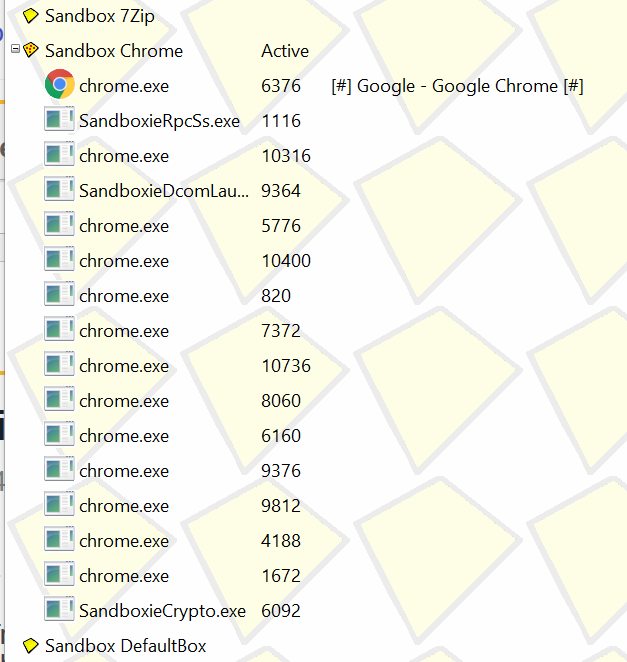The width and height of the screenshot is (627, 662).
Task: Click the SandboxieRpcSs.exe process icon
Action: click(60, 119)
